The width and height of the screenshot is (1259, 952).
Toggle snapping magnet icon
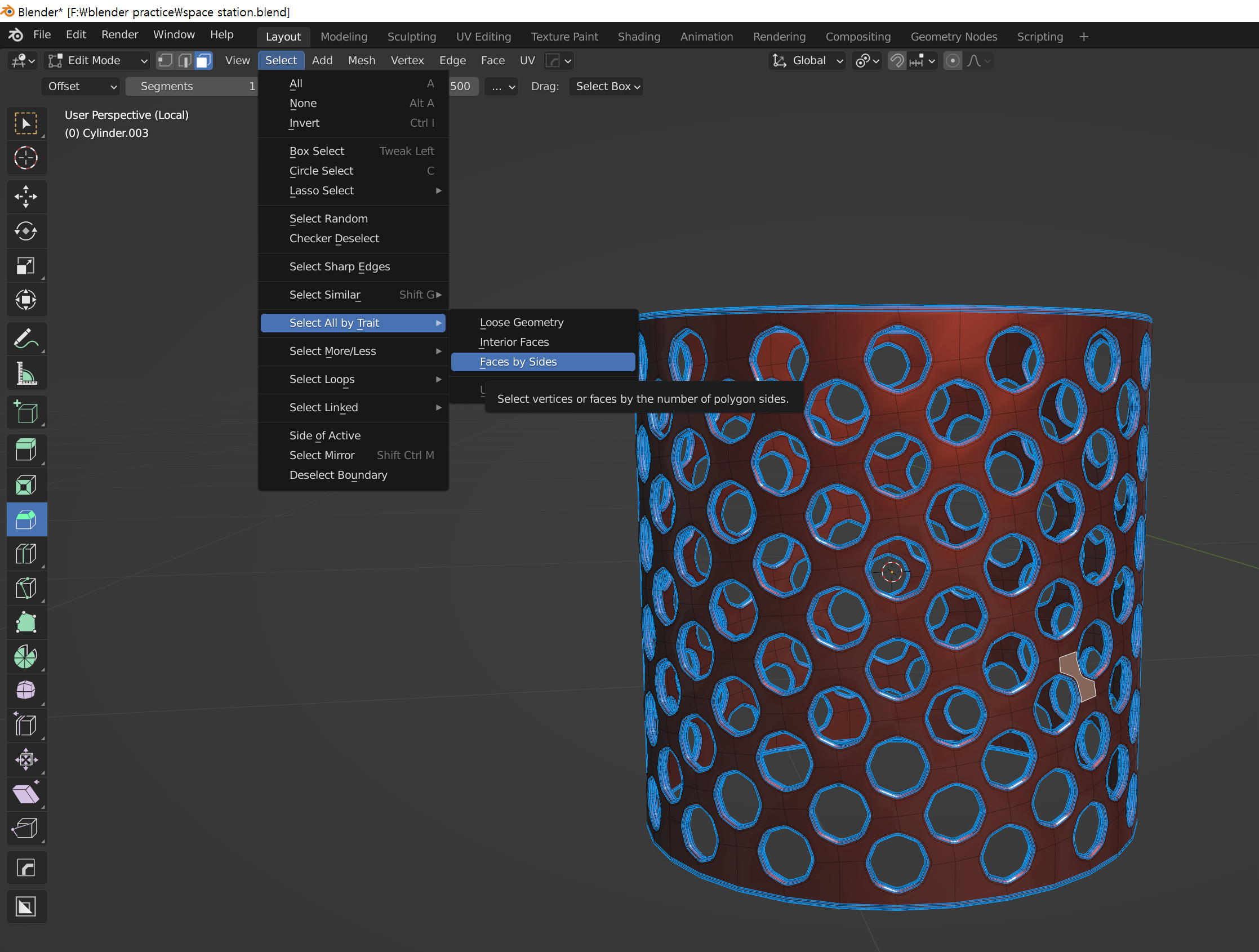click(897, 60)
